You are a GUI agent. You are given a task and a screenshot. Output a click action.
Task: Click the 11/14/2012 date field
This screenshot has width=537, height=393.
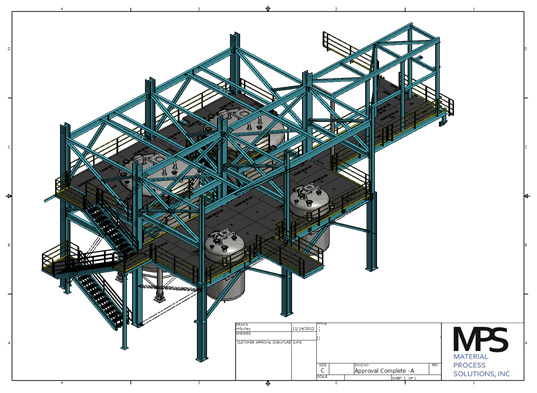click(x=303, y=328)
